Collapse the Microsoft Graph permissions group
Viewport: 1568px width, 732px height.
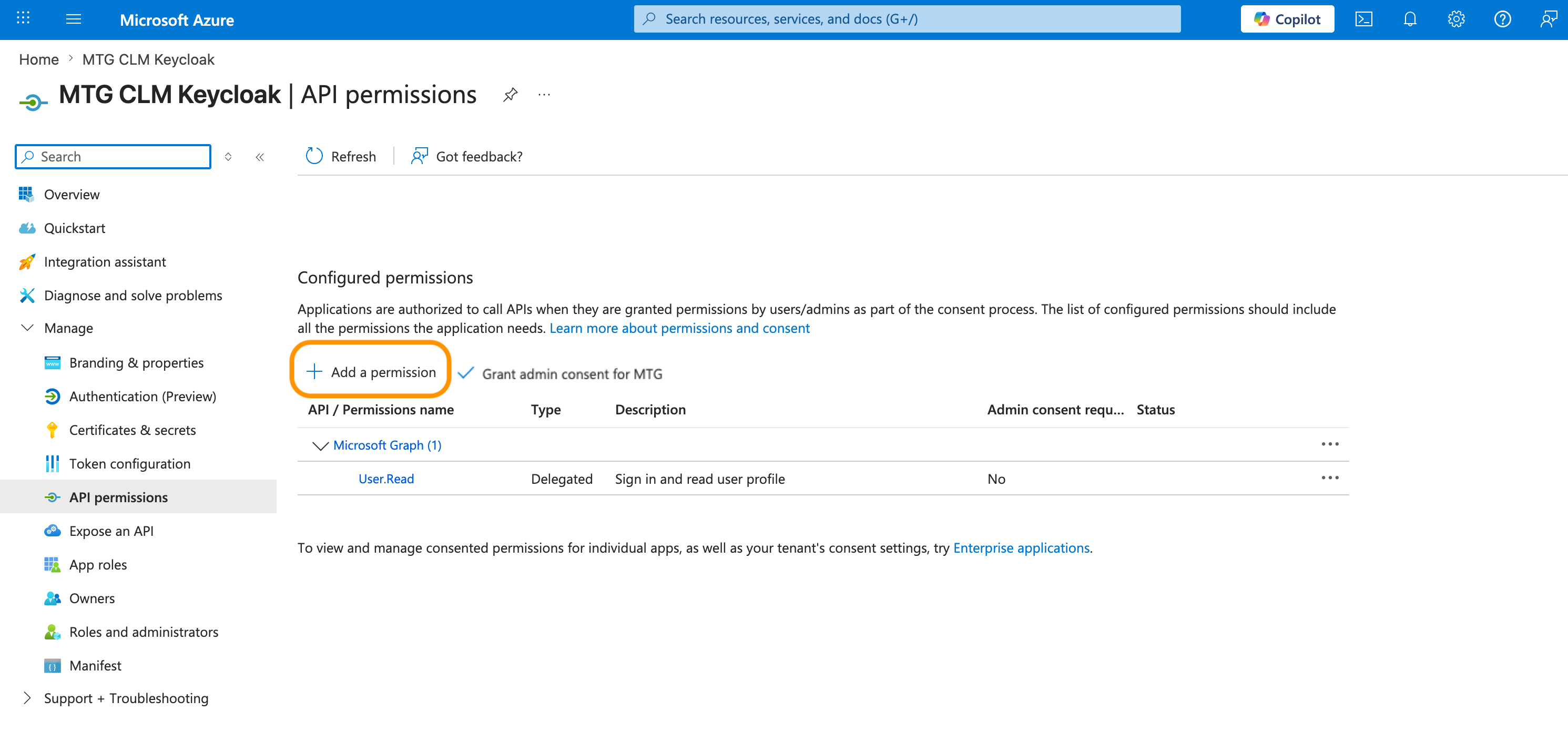(320, 446)
